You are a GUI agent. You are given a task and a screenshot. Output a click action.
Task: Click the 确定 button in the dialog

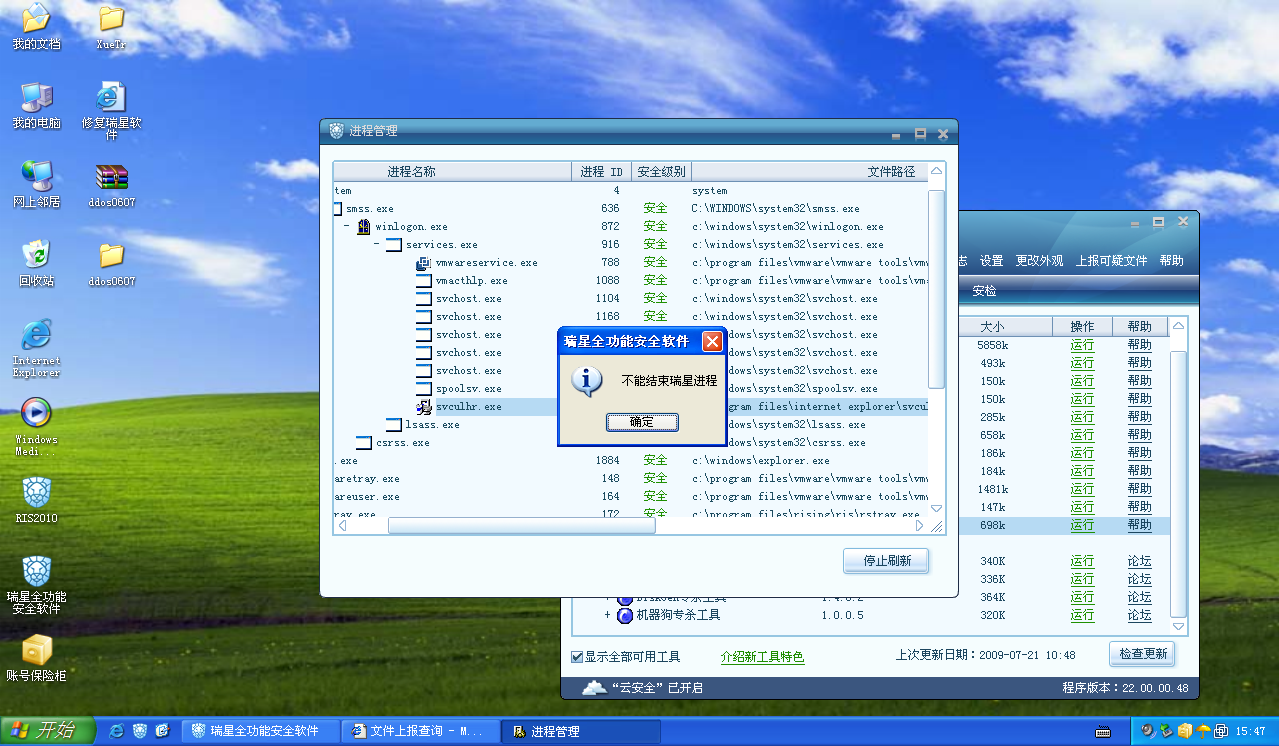coord(642,422)
